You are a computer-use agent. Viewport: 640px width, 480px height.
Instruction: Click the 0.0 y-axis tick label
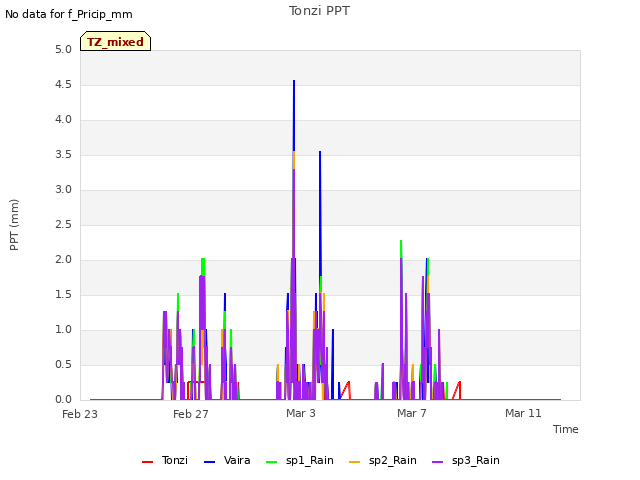(x=64, y=400)
